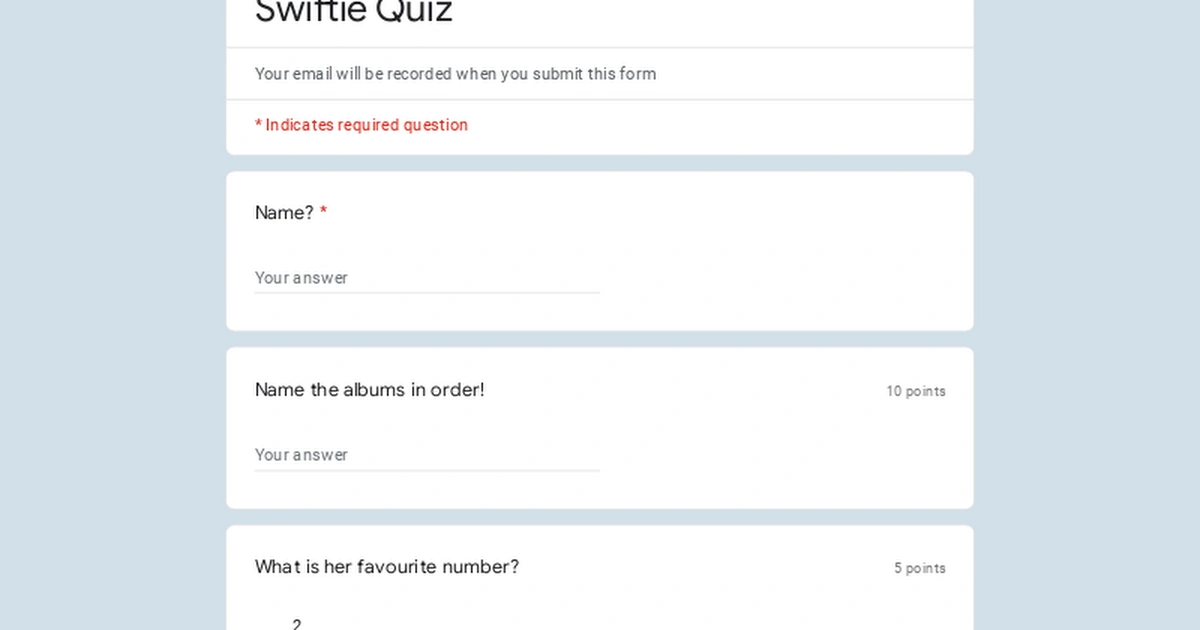Click the form header section

pos(600,75)
